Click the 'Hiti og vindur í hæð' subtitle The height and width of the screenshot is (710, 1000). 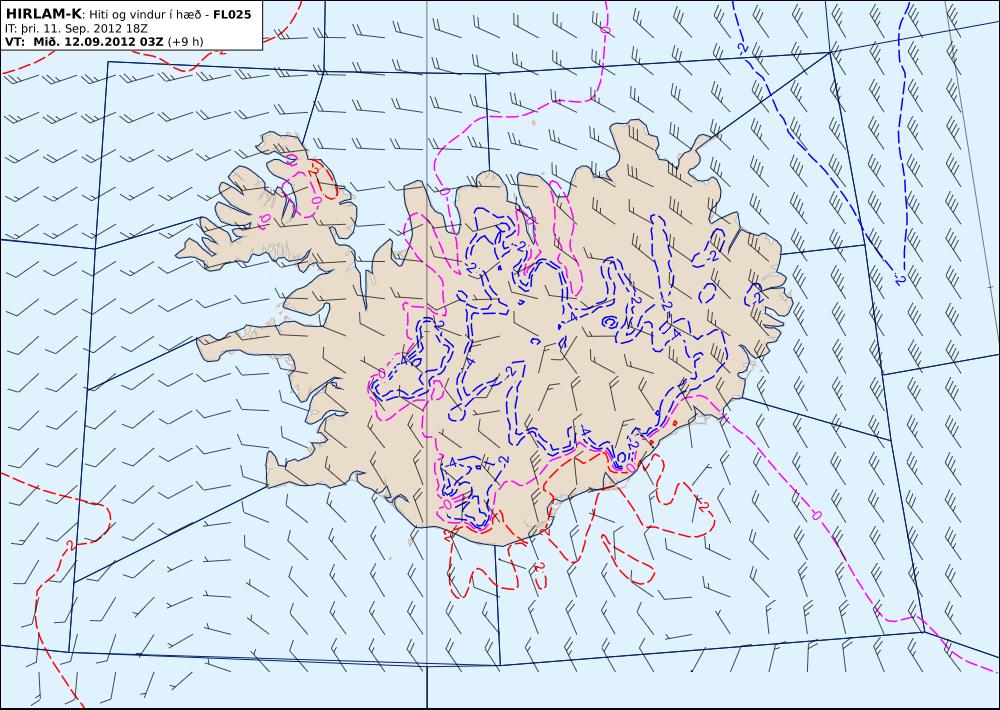point(145,15)
